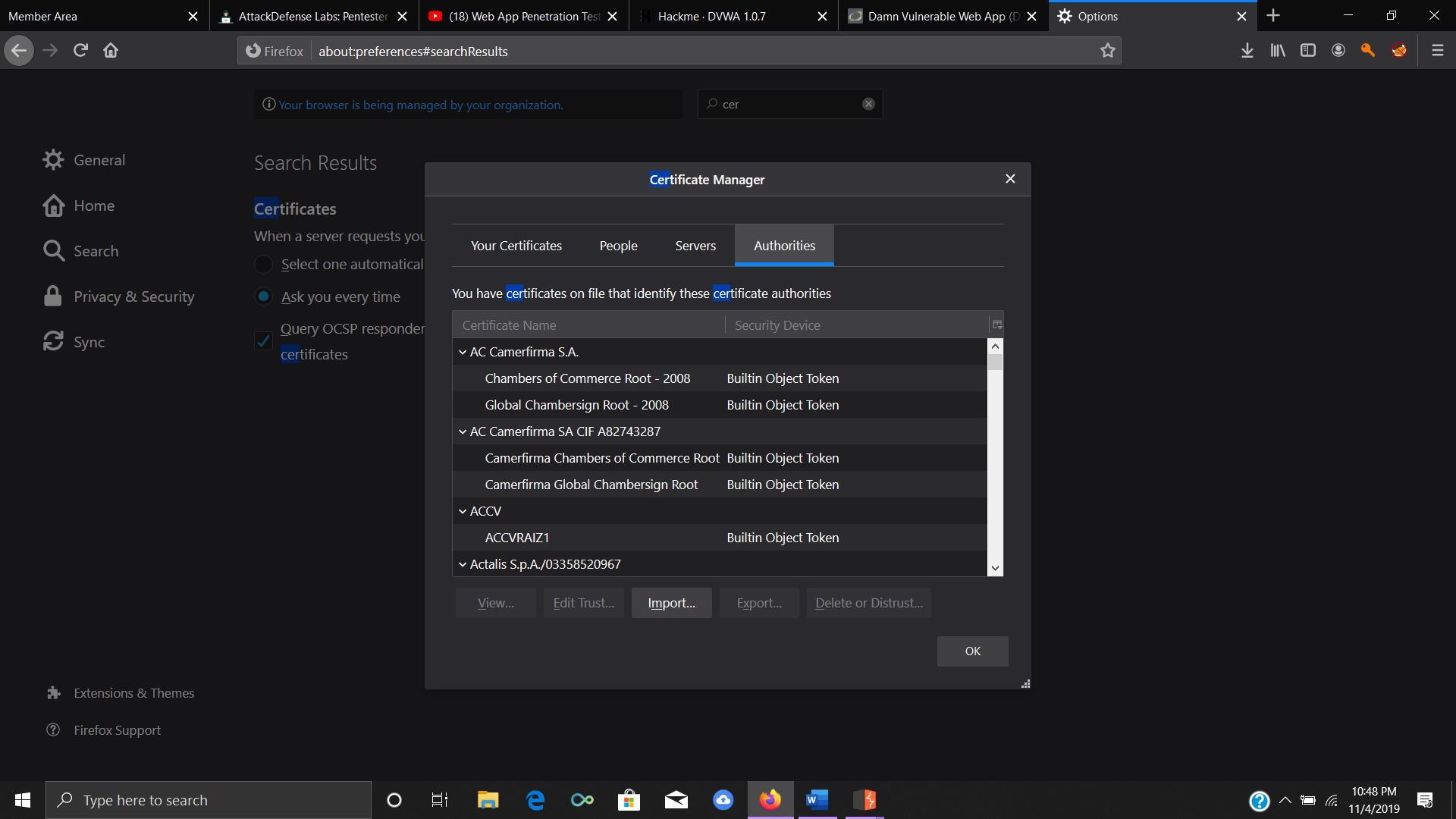Select the 'Select one automatically' radio option
Screen dimensions: 1456x819
click(263, 265)
